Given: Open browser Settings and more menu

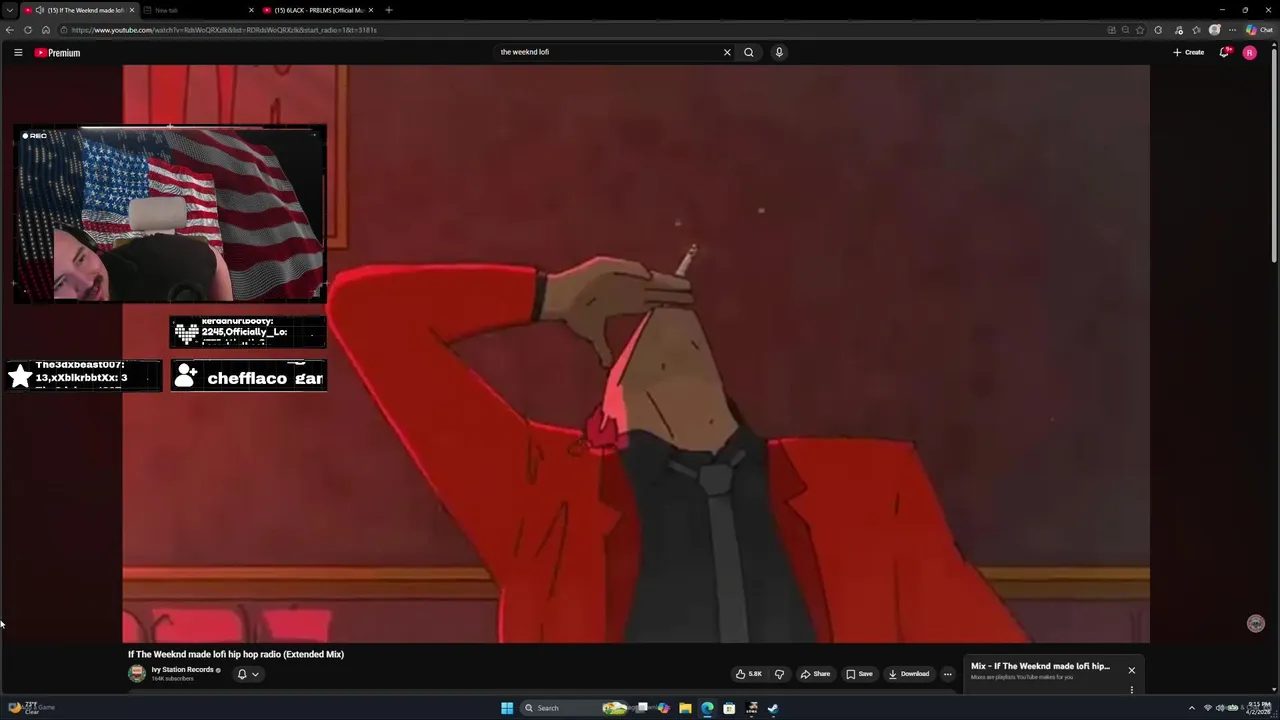Looking at the screenshot, I should coord(1232,30).
